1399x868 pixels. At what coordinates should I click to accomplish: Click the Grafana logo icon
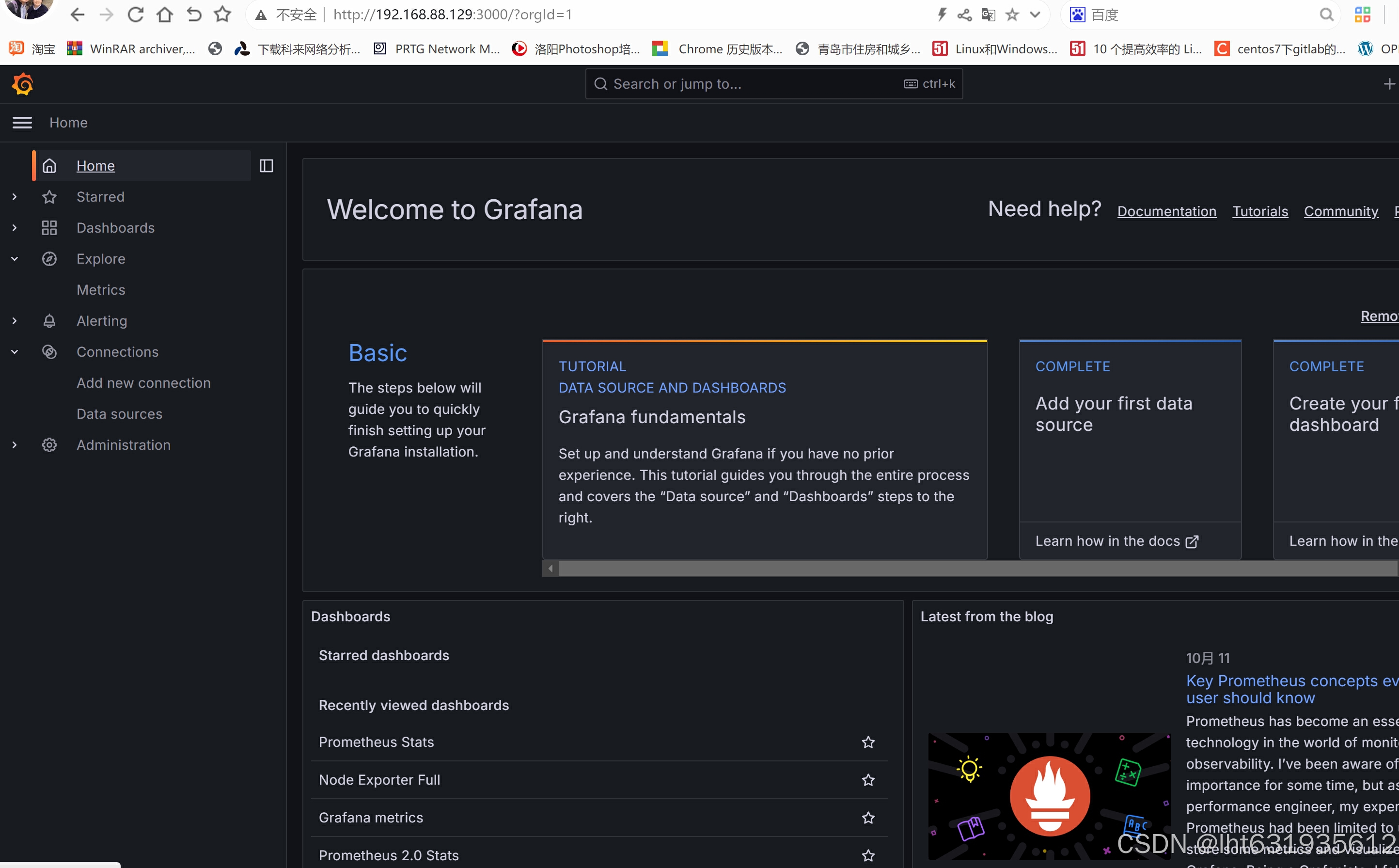pos(22,84)
